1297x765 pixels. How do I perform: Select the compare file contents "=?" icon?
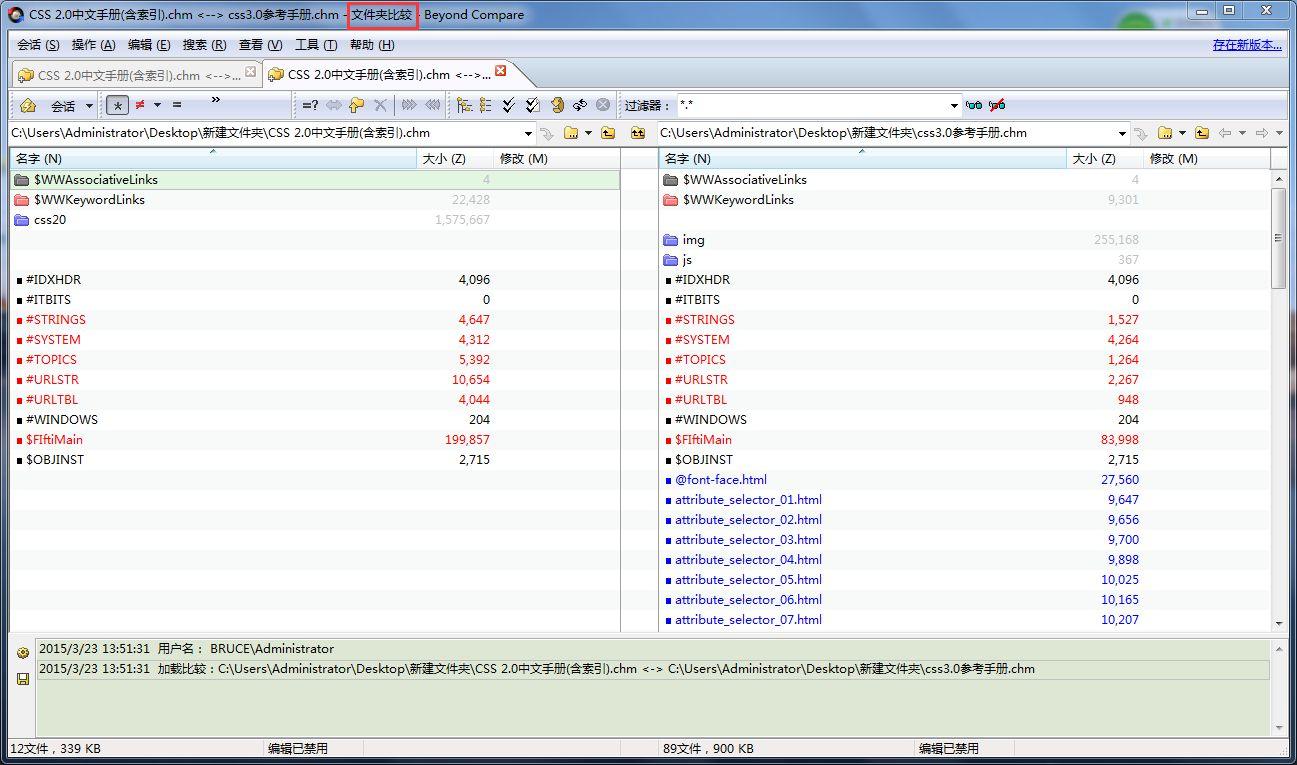(309, 105)
